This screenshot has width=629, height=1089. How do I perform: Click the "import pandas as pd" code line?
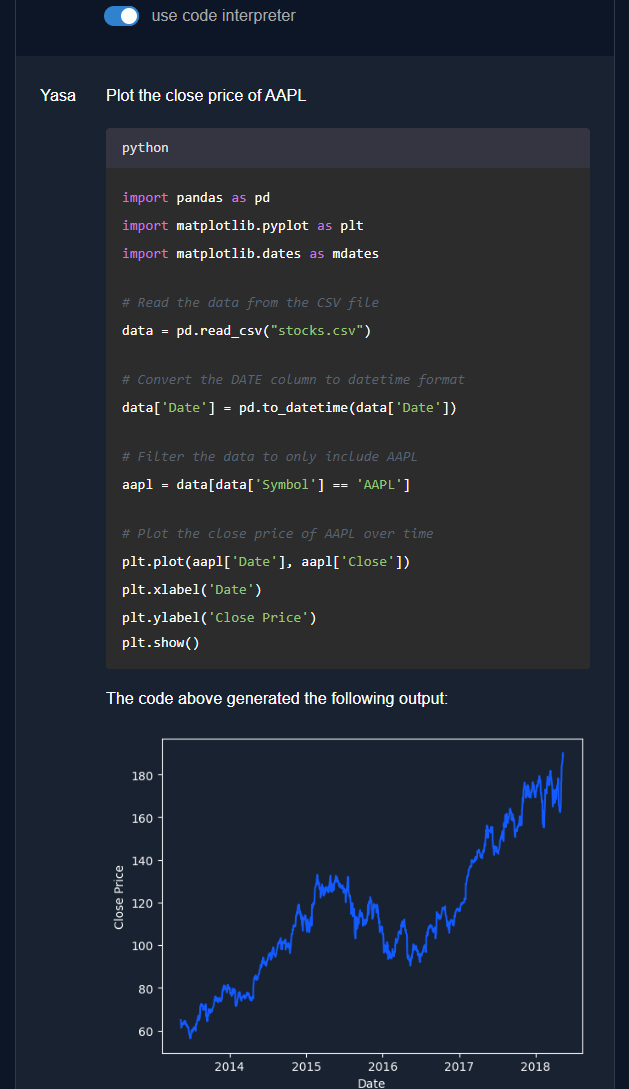click(196, 198)
